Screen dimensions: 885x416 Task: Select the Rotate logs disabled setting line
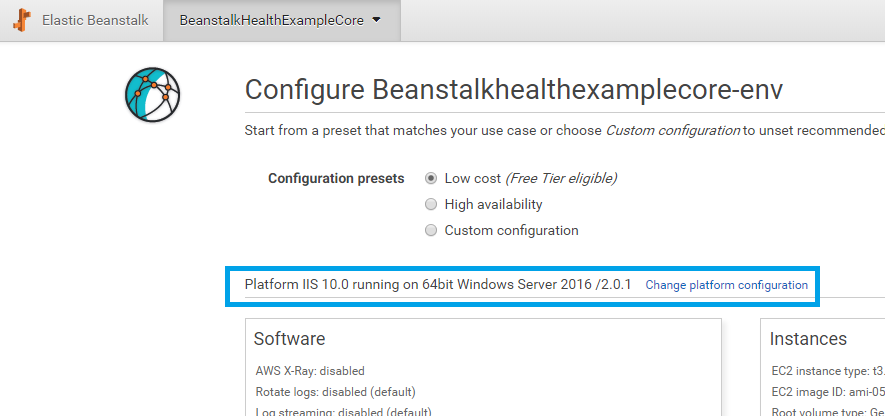335,391
